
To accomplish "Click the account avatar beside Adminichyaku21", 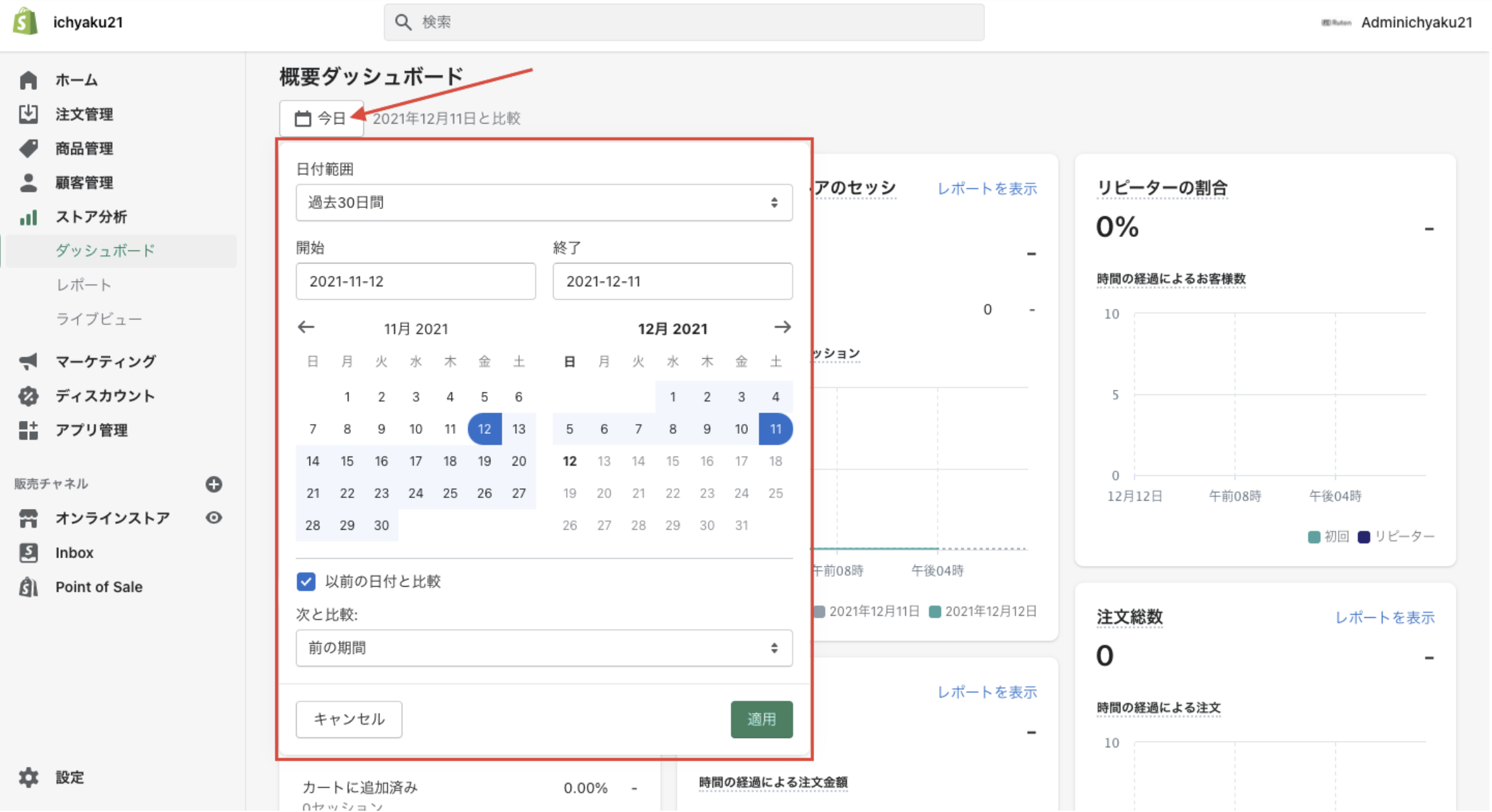I will tap(1336, 23).
